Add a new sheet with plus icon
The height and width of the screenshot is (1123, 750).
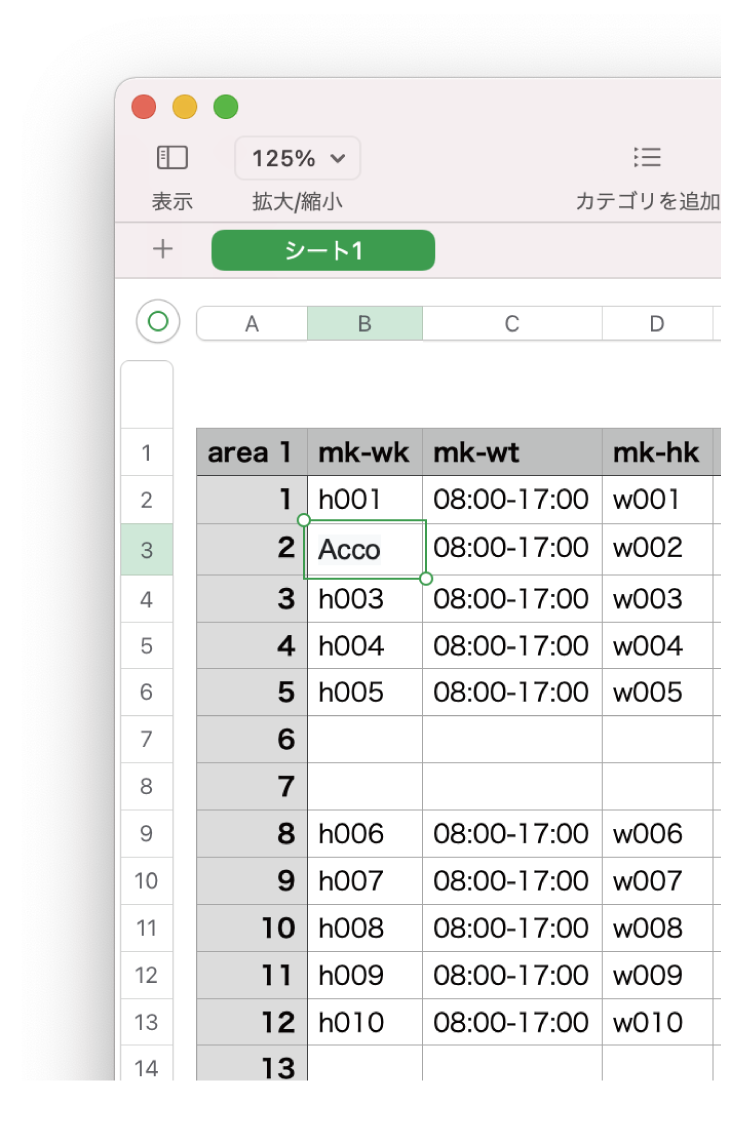[x=162, y=250]
